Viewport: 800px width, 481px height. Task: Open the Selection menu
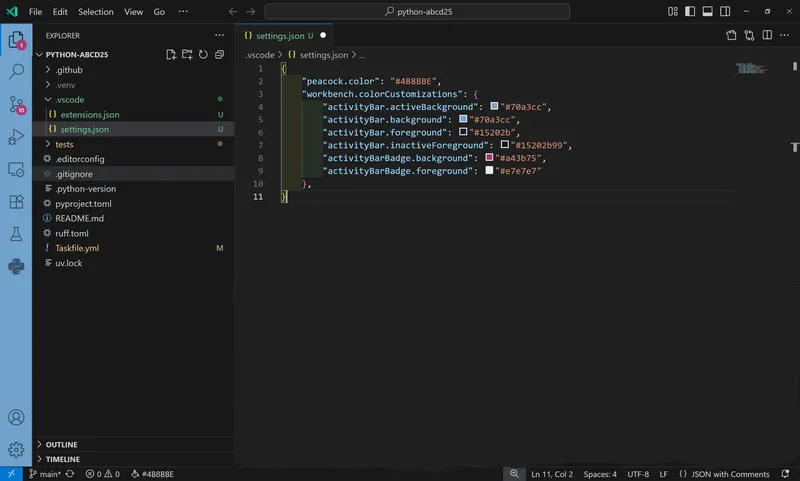(95, 11)
